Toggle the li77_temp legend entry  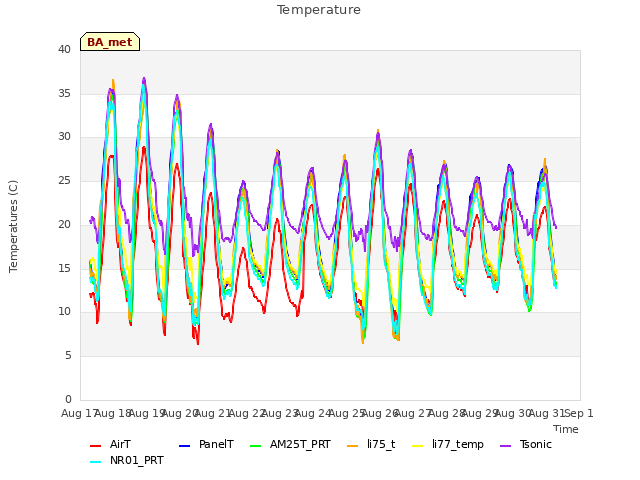pyautogui.click(x=448, y=444)
